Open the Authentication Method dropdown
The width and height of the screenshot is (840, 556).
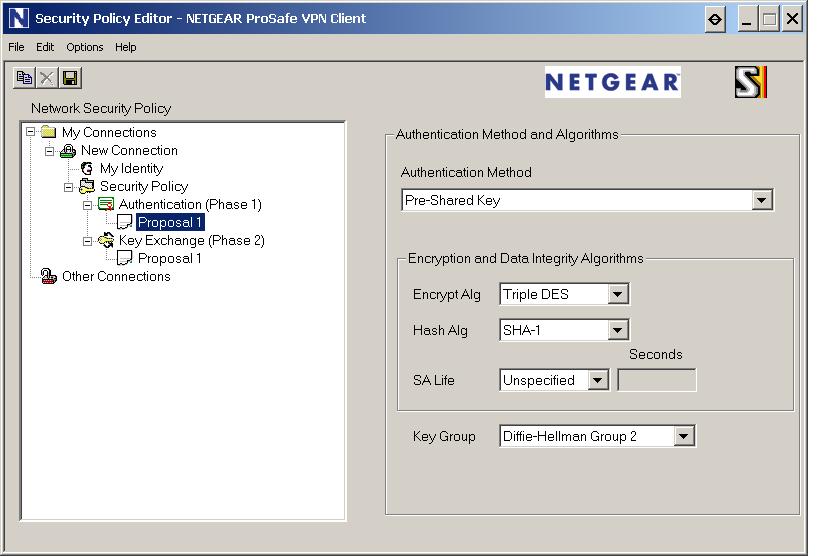[762, 200]
